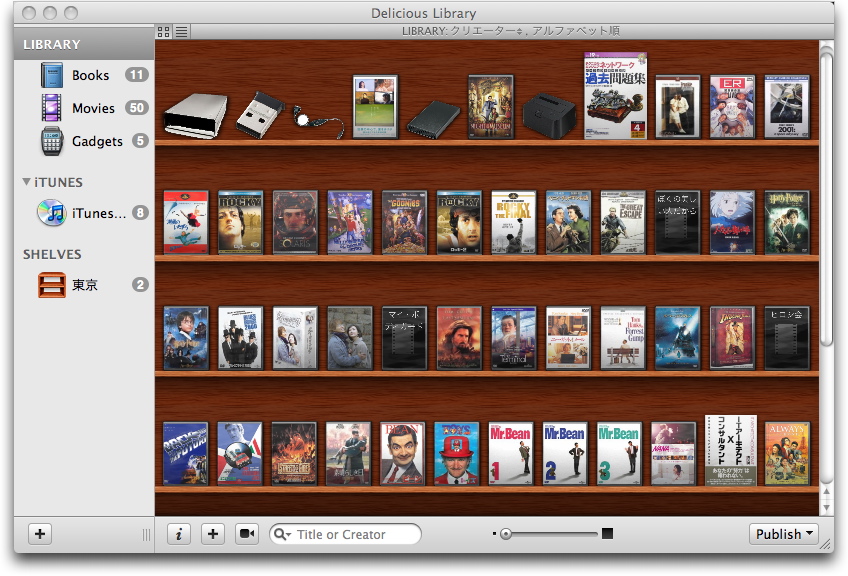Select Mr. Bean volume 2 cover

coord(565,454)
